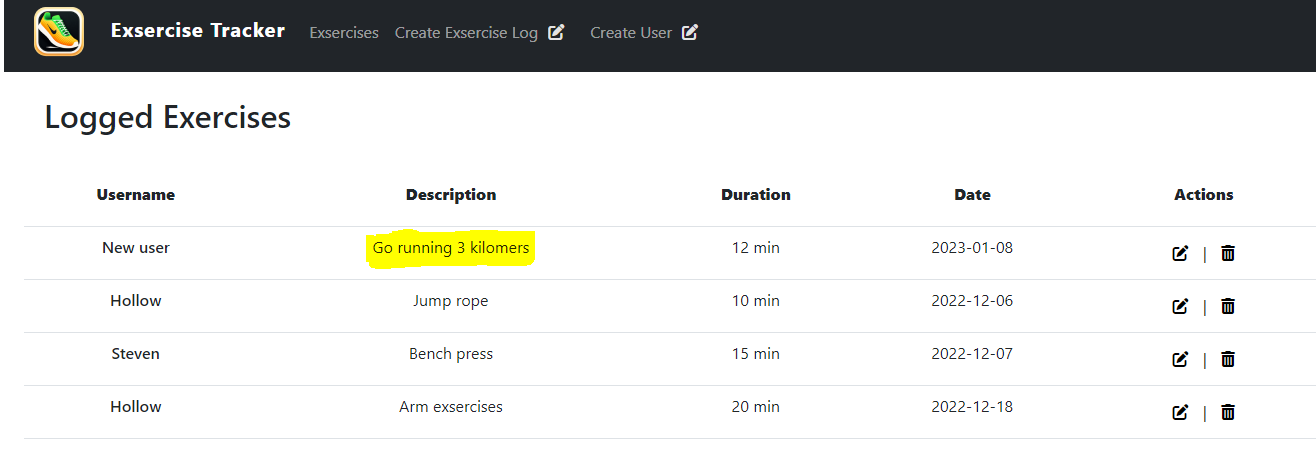The width and height of the screenshot is (1316, 451).
Task: Delete the Go running 3 kilomers entry
Action: click(1228, 254)
